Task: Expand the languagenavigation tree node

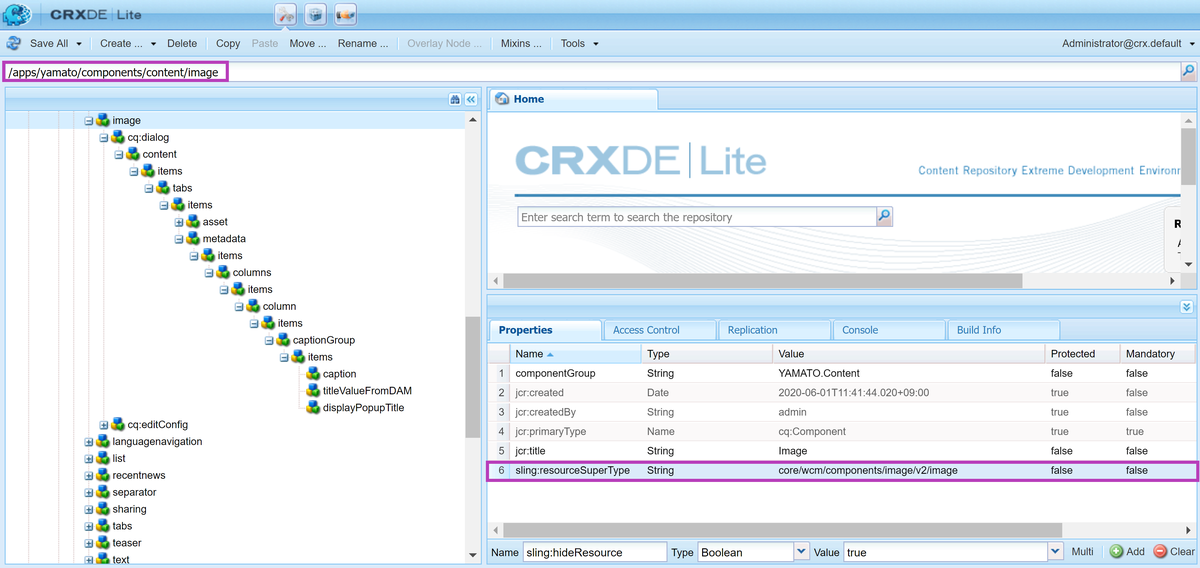Action: click(x=89, y=441)
